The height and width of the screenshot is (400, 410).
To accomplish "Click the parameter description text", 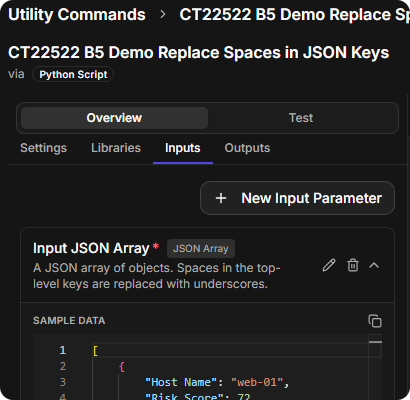I will tap(157, 276).
